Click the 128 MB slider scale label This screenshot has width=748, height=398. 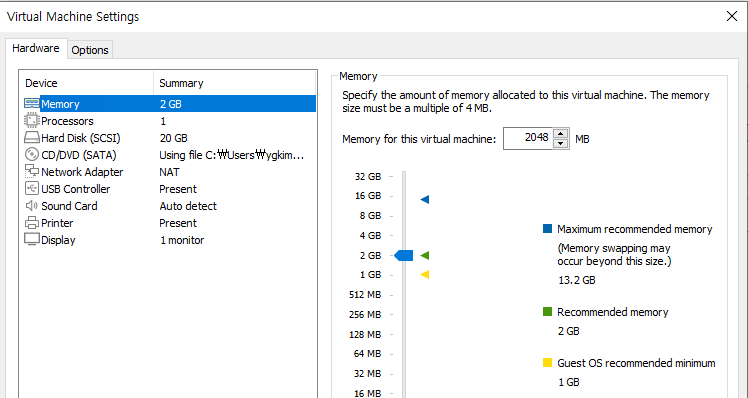(x=365, y=335)
